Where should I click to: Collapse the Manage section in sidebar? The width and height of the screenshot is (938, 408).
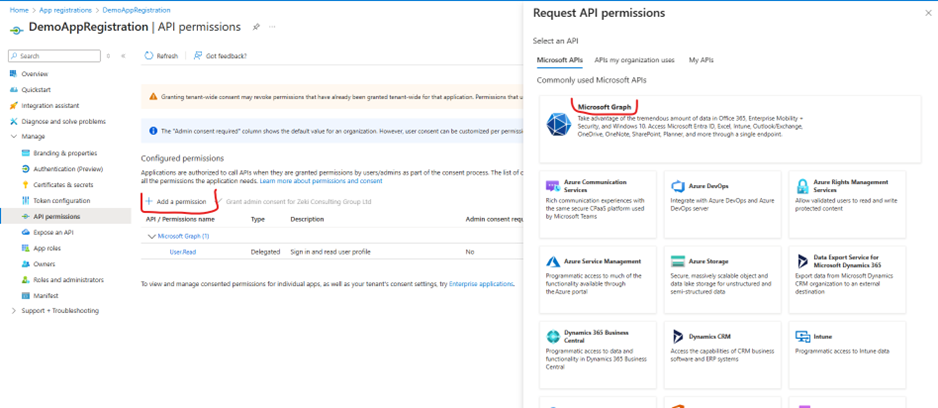pyautogui.click(x=14, y=136)
